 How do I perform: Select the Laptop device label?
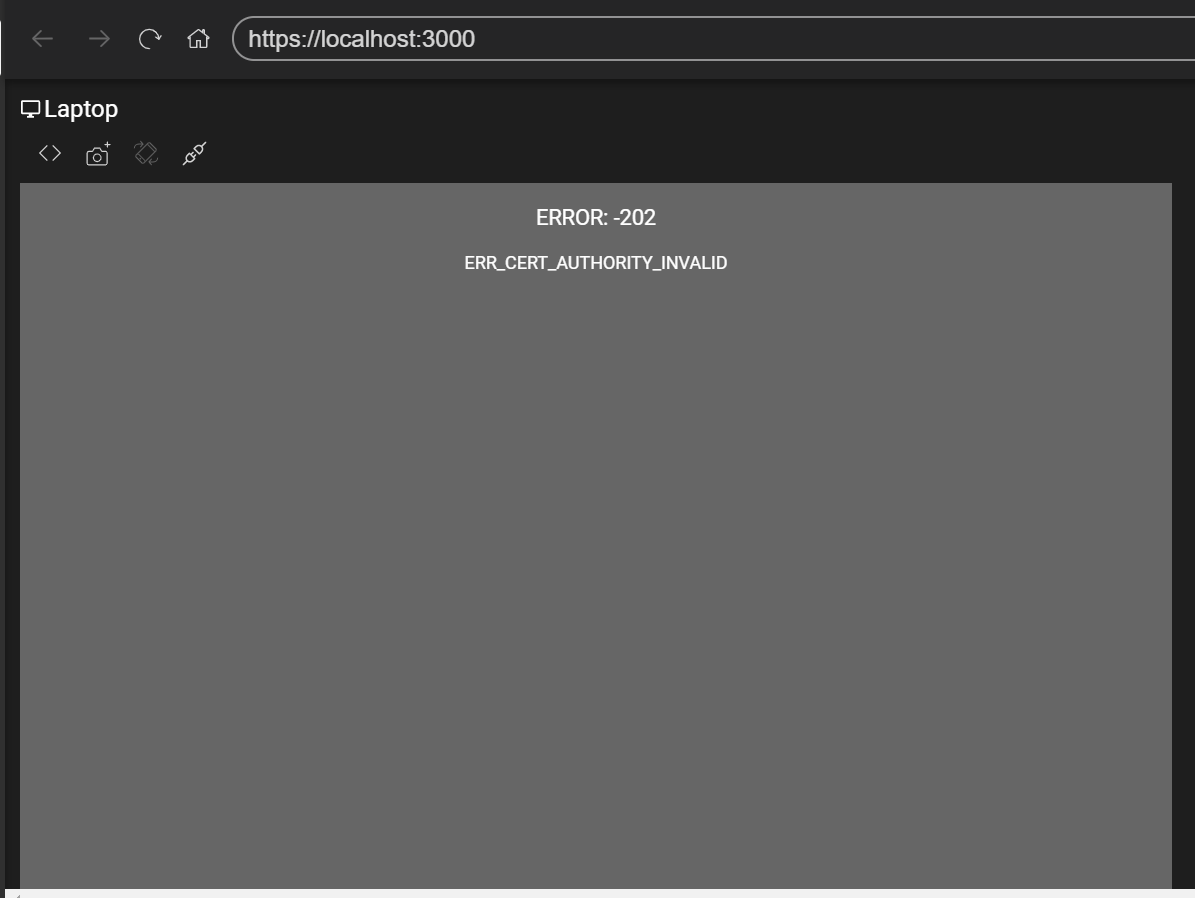[81, 109]
